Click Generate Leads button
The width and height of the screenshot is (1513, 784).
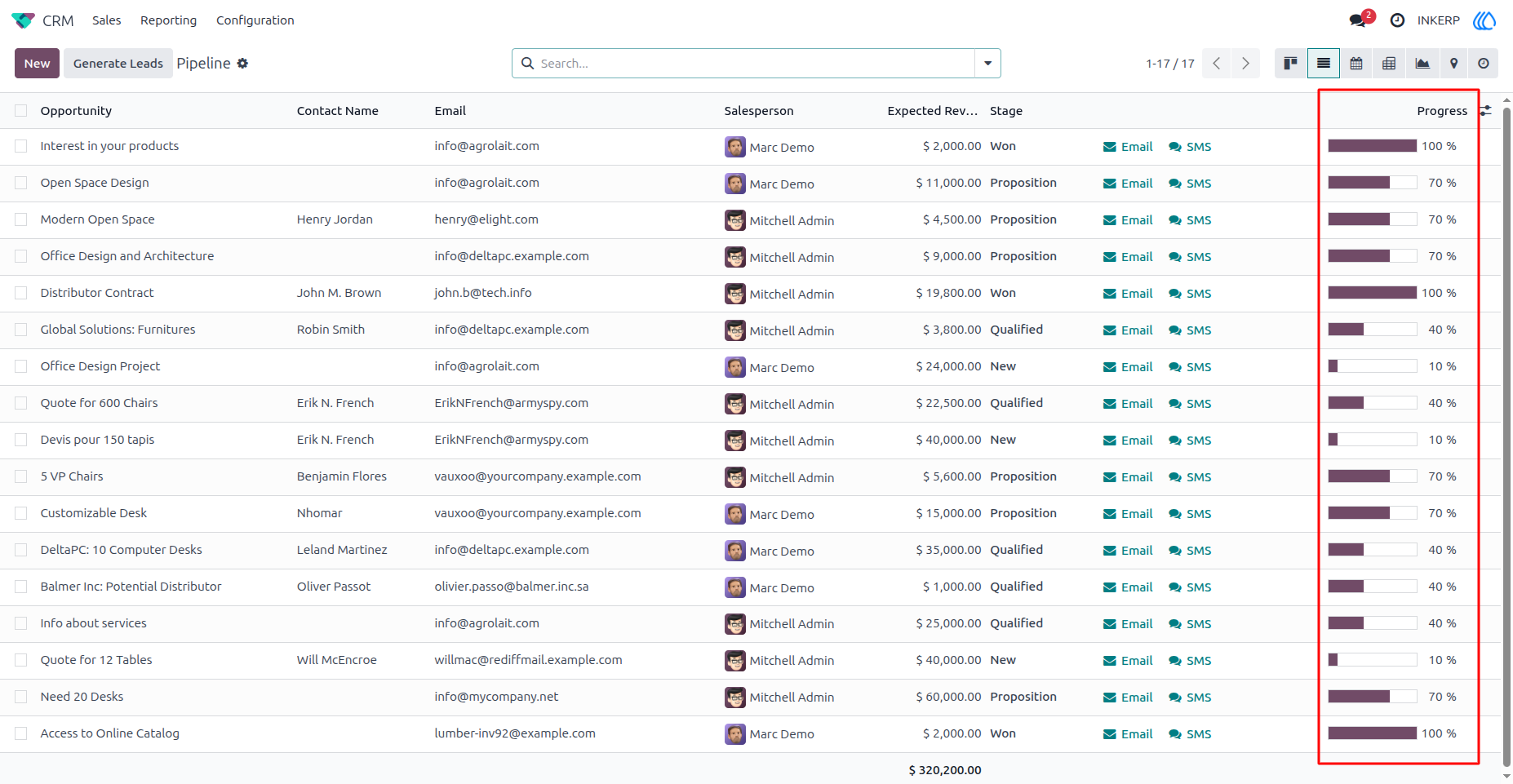[x=118, y=64]
